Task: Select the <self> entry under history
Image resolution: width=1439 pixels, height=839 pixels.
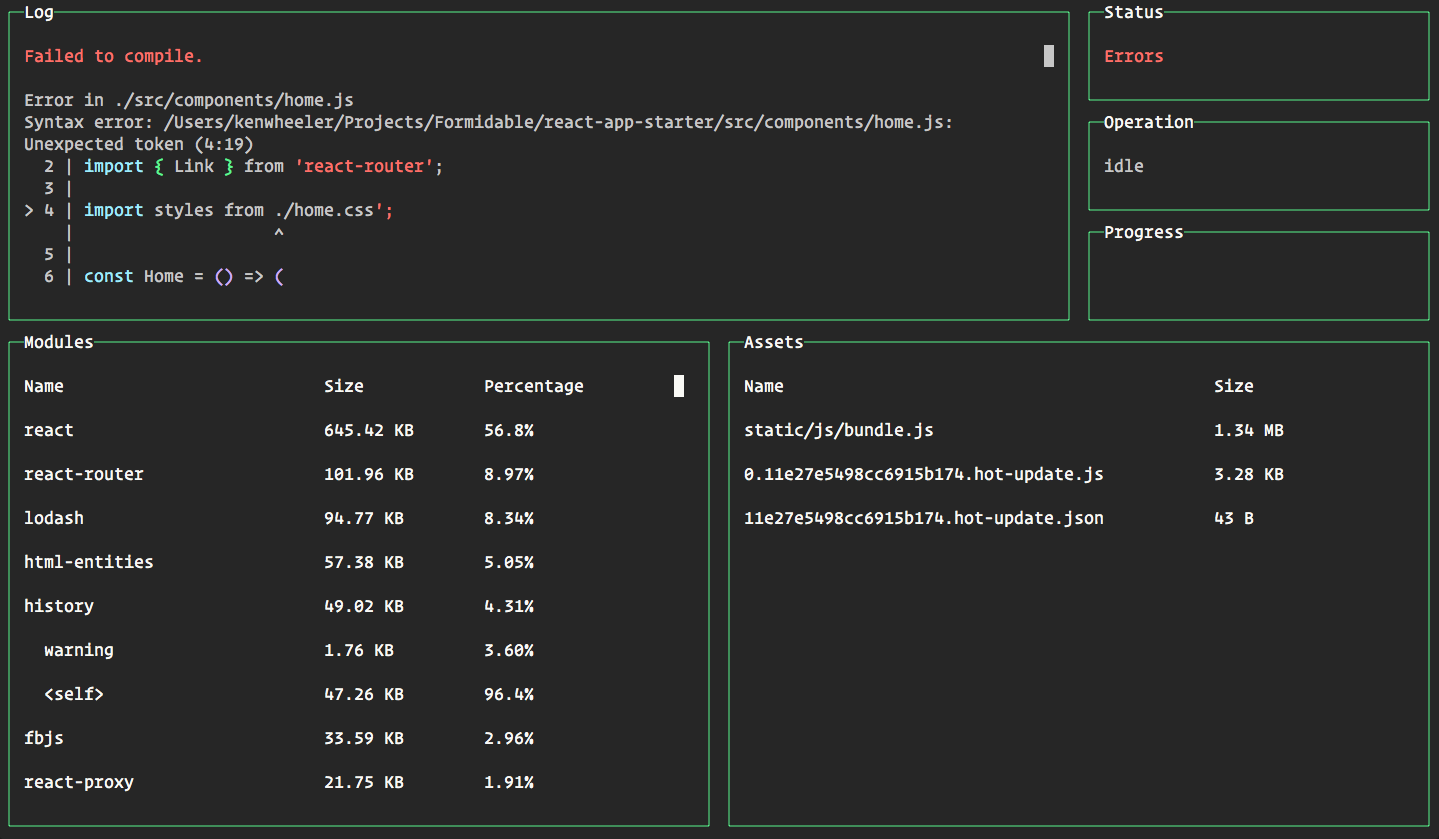Action: tap(73, 693)
